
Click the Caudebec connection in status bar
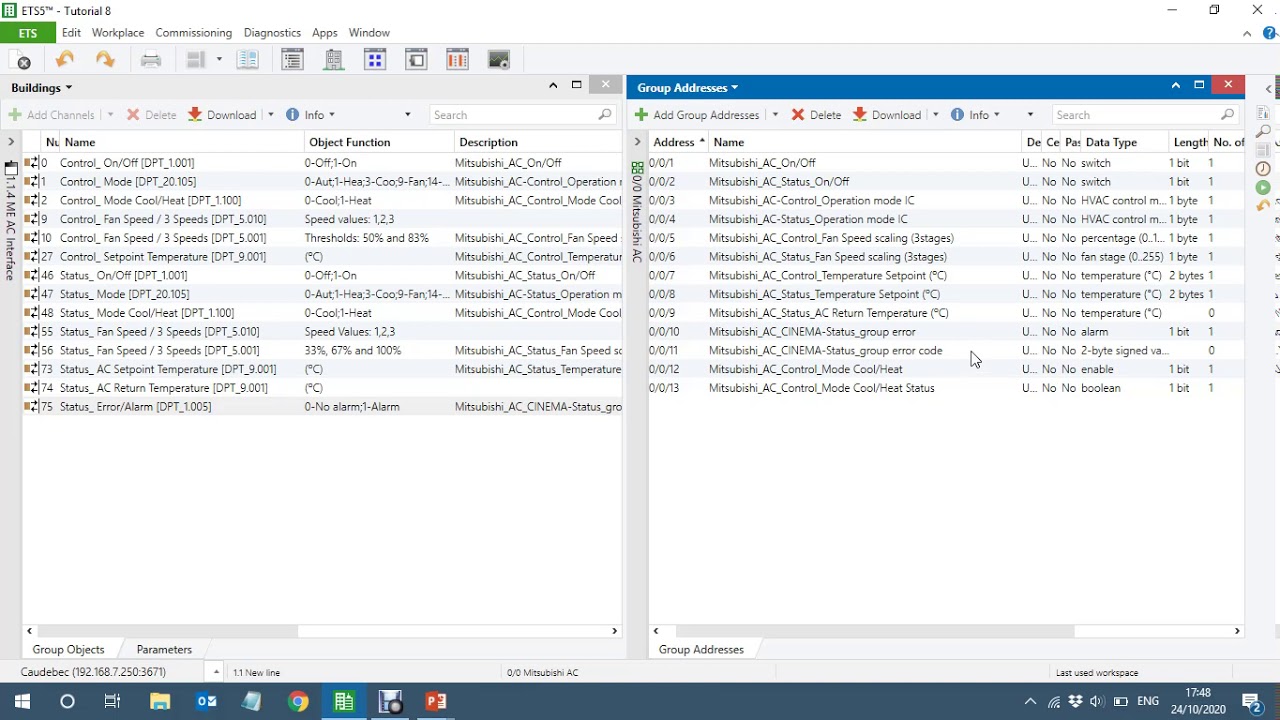(x=93, y=673)
